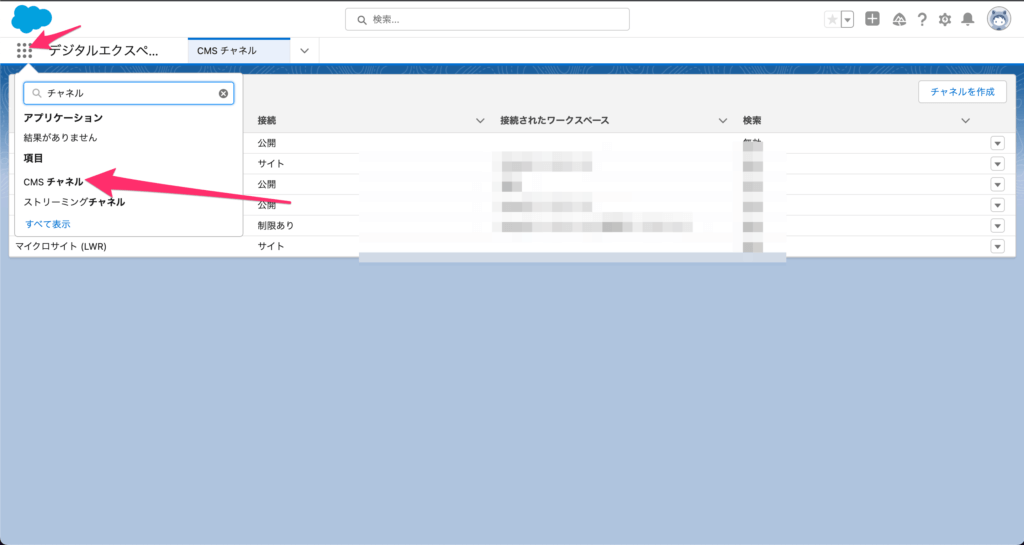Viewport: 1024px width, 545px height.
Task: Click the App Launcher search field with チャネル
Action: (x=129, y=93)
